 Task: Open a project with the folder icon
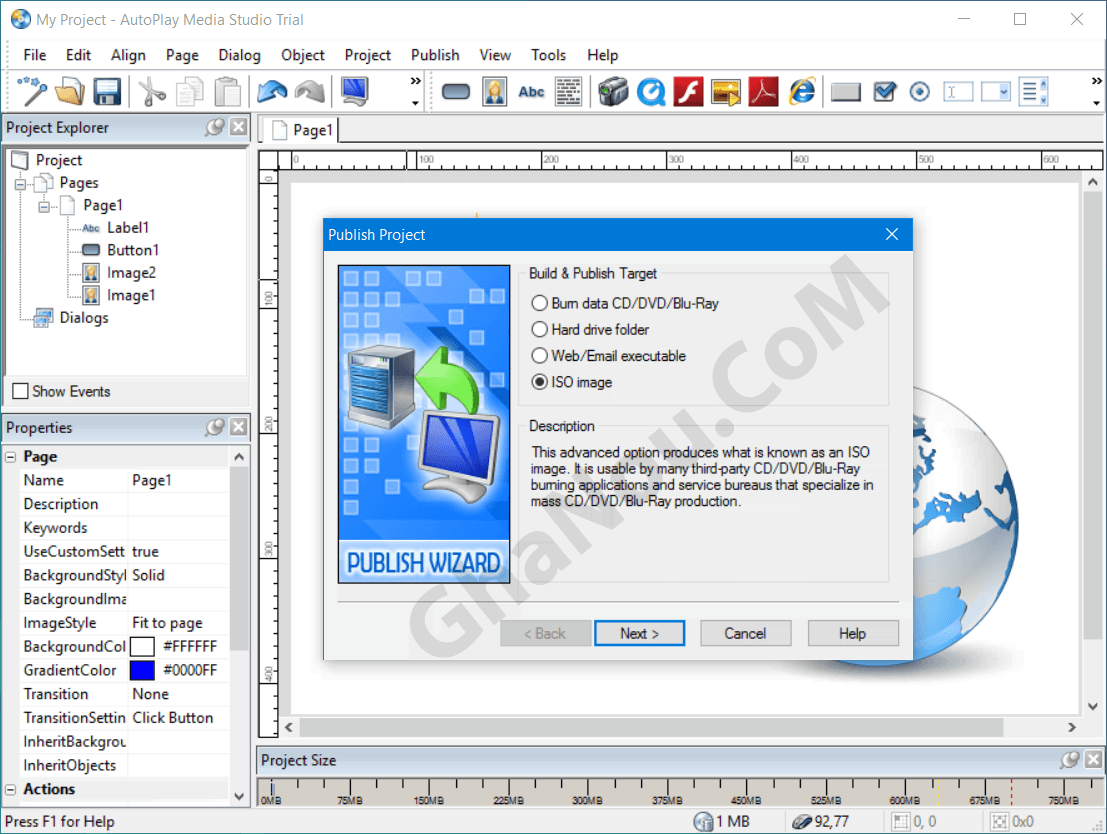(x=69, y=92)
